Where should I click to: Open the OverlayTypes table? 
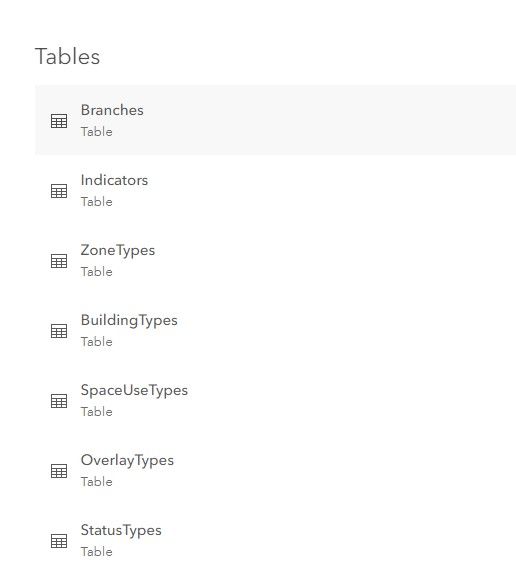click(127, 461)
